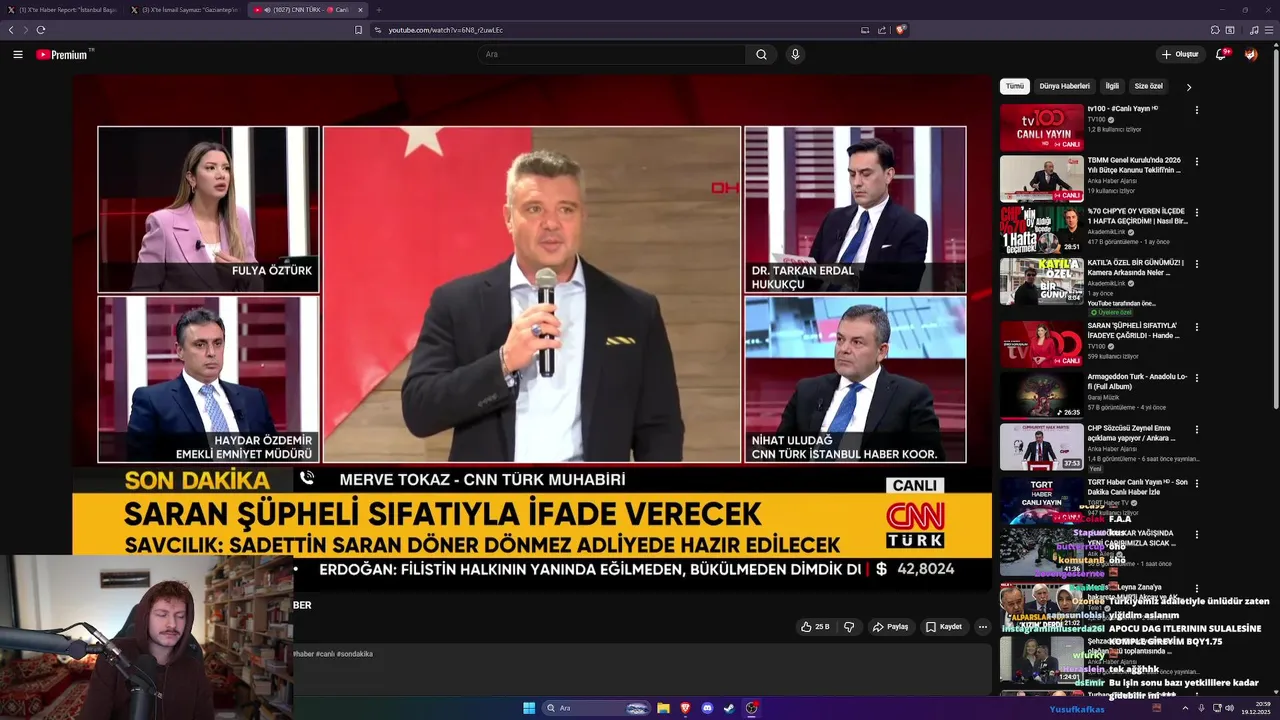1280x720 pixels.
Task: Open options menu for TBMM Genel Kurulu video
Action: tap(1197, 161)
